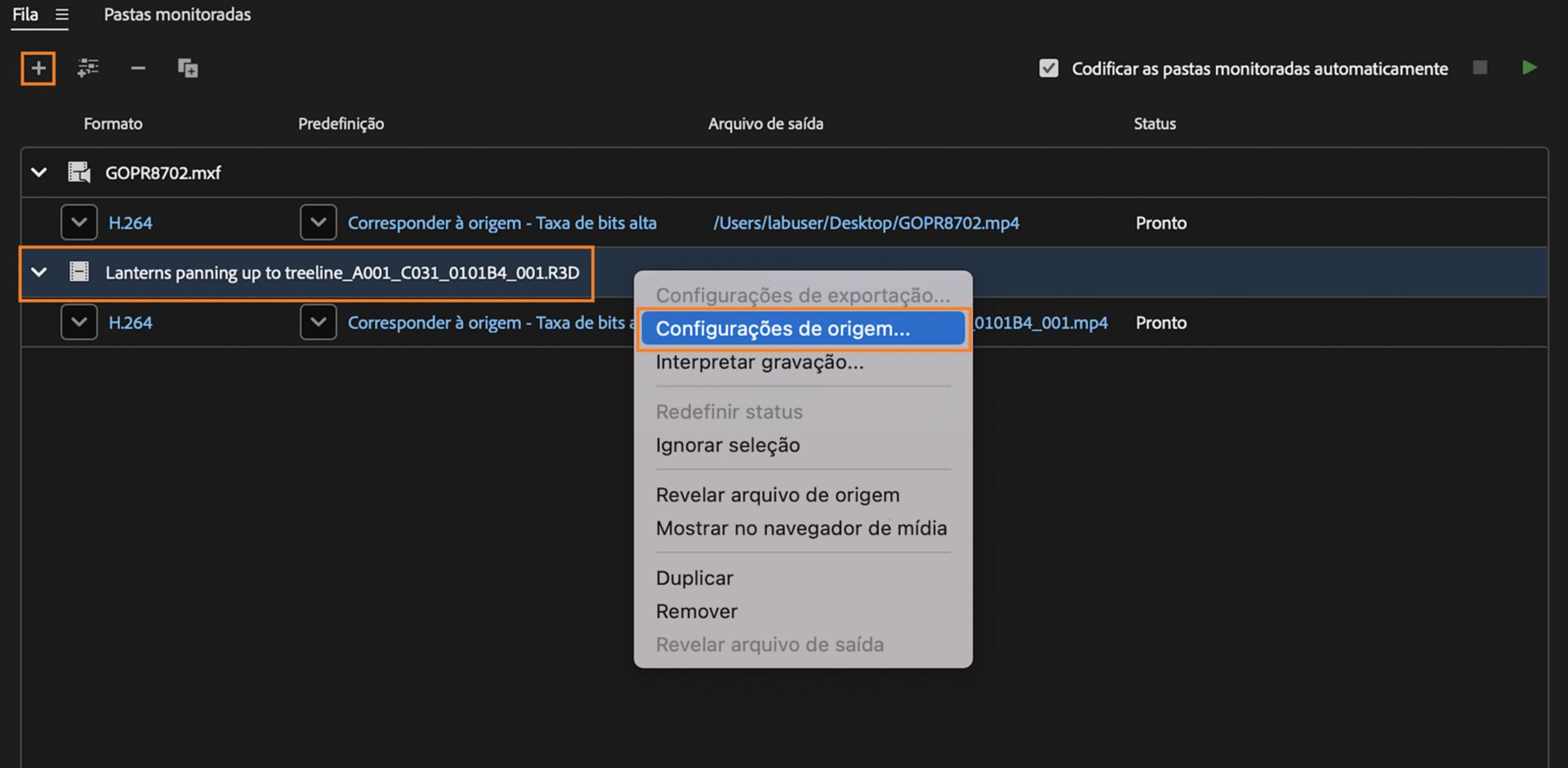Open format dropdown for GOPR8702 H.264 output
1568x768 pixels.
point(79,222)
